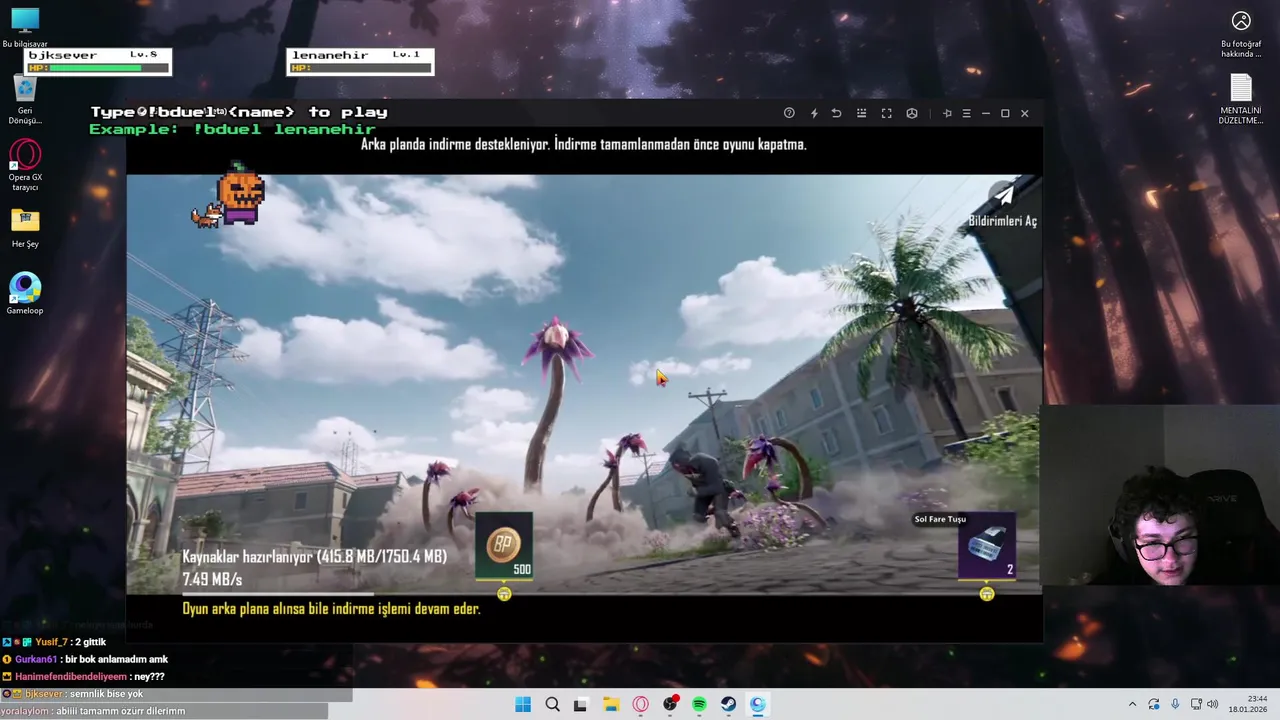Click the Oyun arka plana alınsa bile notice
The height and width of the screenshot is (720, 1280).
tap(331, 608)
